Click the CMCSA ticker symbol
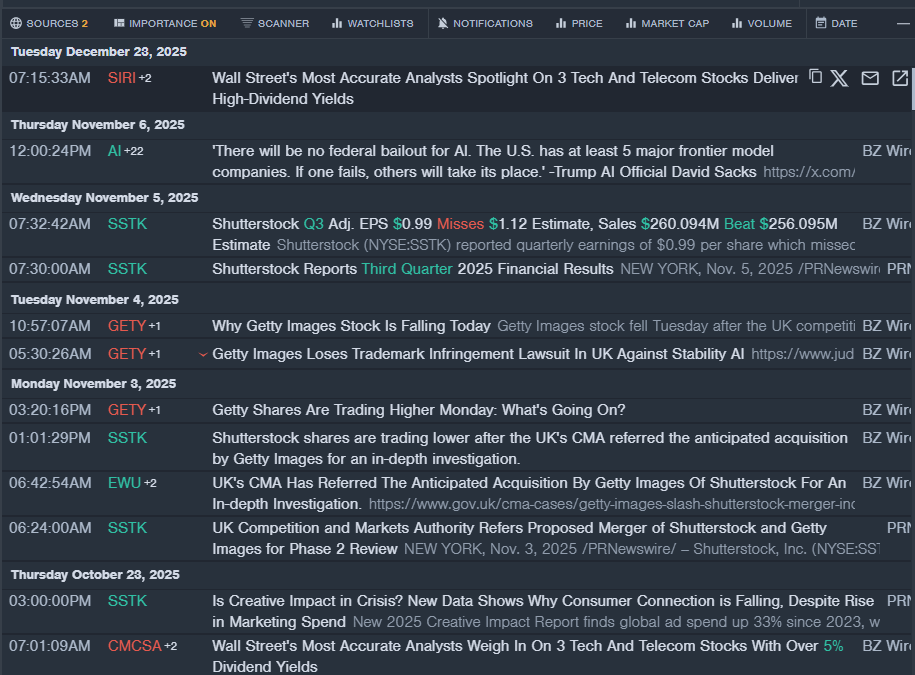This screenshot has width=915, height=675. click(x=135, y=646)
